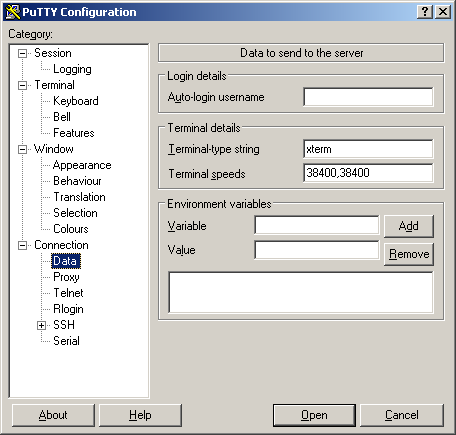
Task: Select the Proxy category
Action: coord(66,277)
